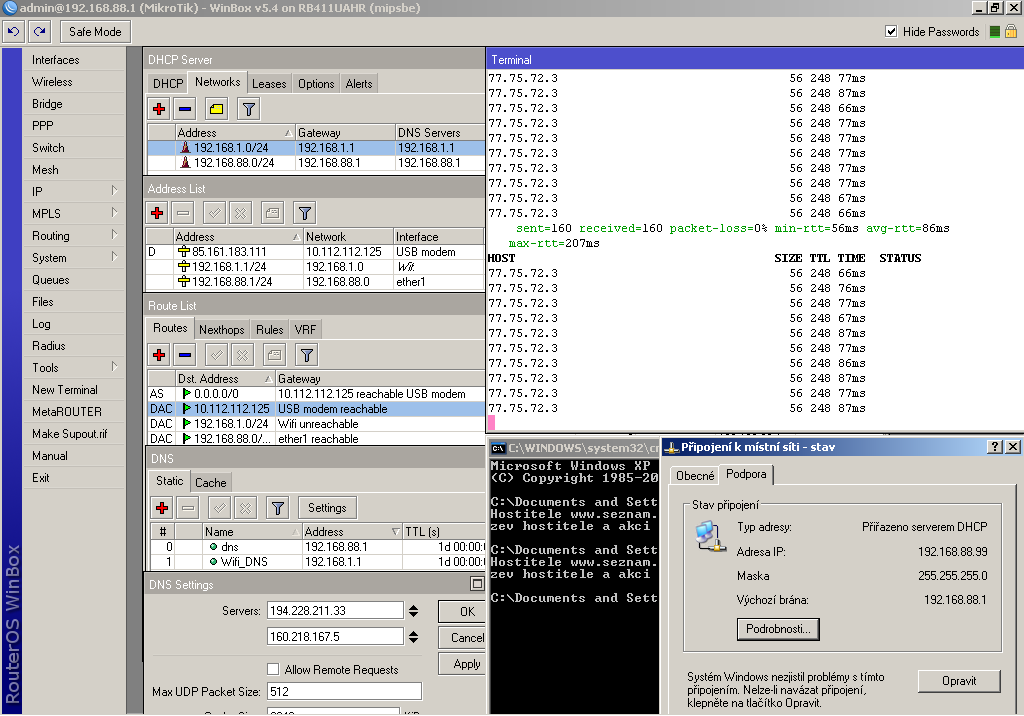
Task: Click the green status indicator square
Action: click(995, 31)
